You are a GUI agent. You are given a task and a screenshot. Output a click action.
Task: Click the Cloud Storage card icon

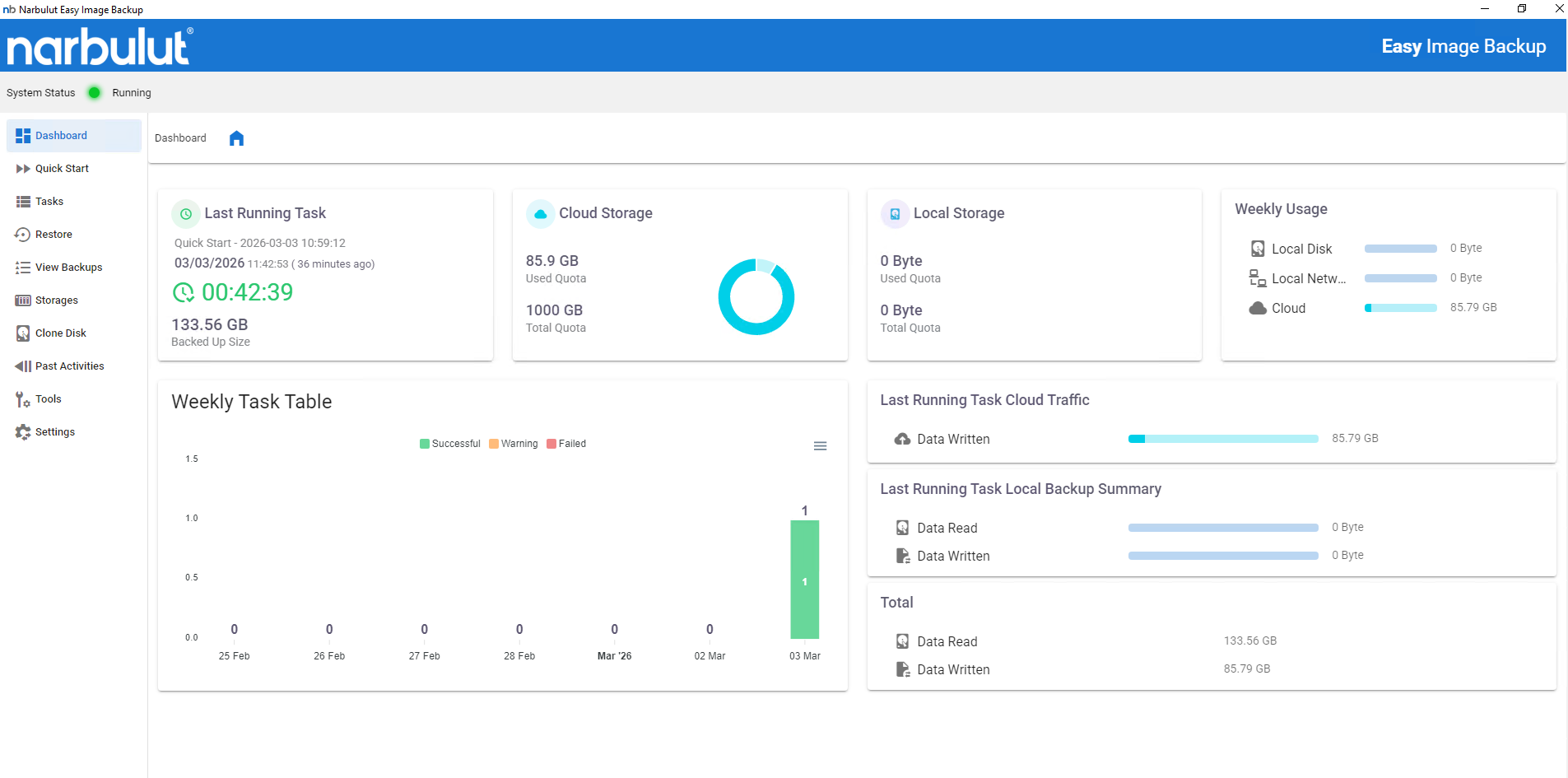click(540, 214)
